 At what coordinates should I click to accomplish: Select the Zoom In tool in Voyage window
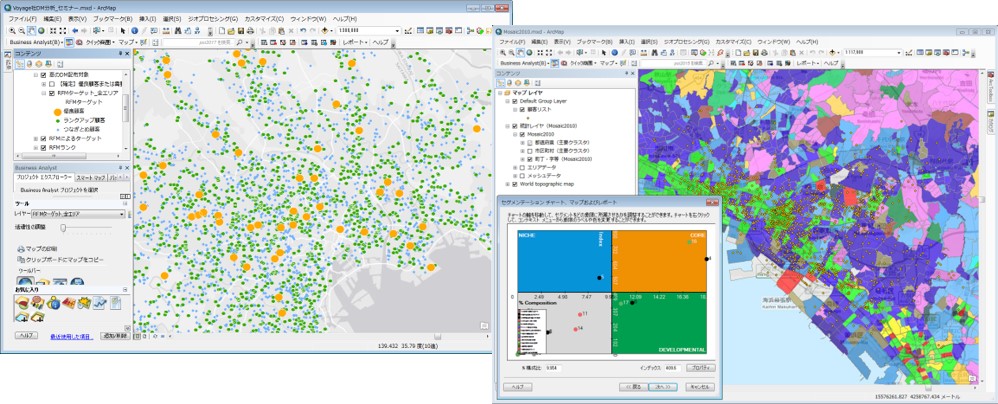pos(12,31)
